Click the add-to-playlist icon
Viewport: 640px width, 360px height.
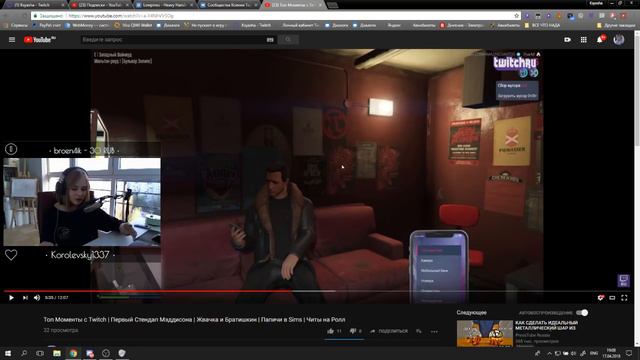(419, 331)
